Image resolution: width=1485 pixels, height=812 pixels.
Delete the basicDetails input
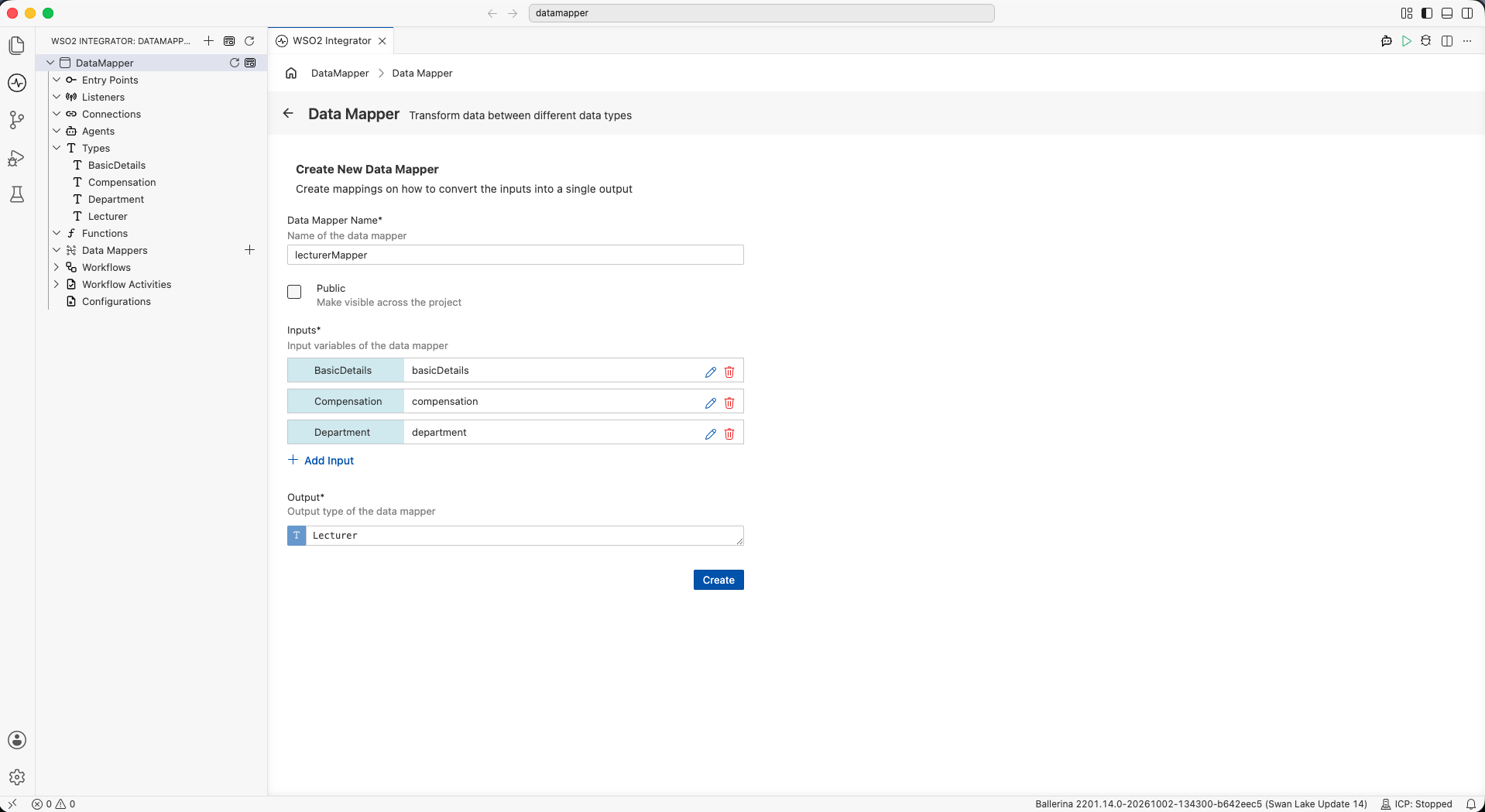pyautogui.click(x=729, y=372)
